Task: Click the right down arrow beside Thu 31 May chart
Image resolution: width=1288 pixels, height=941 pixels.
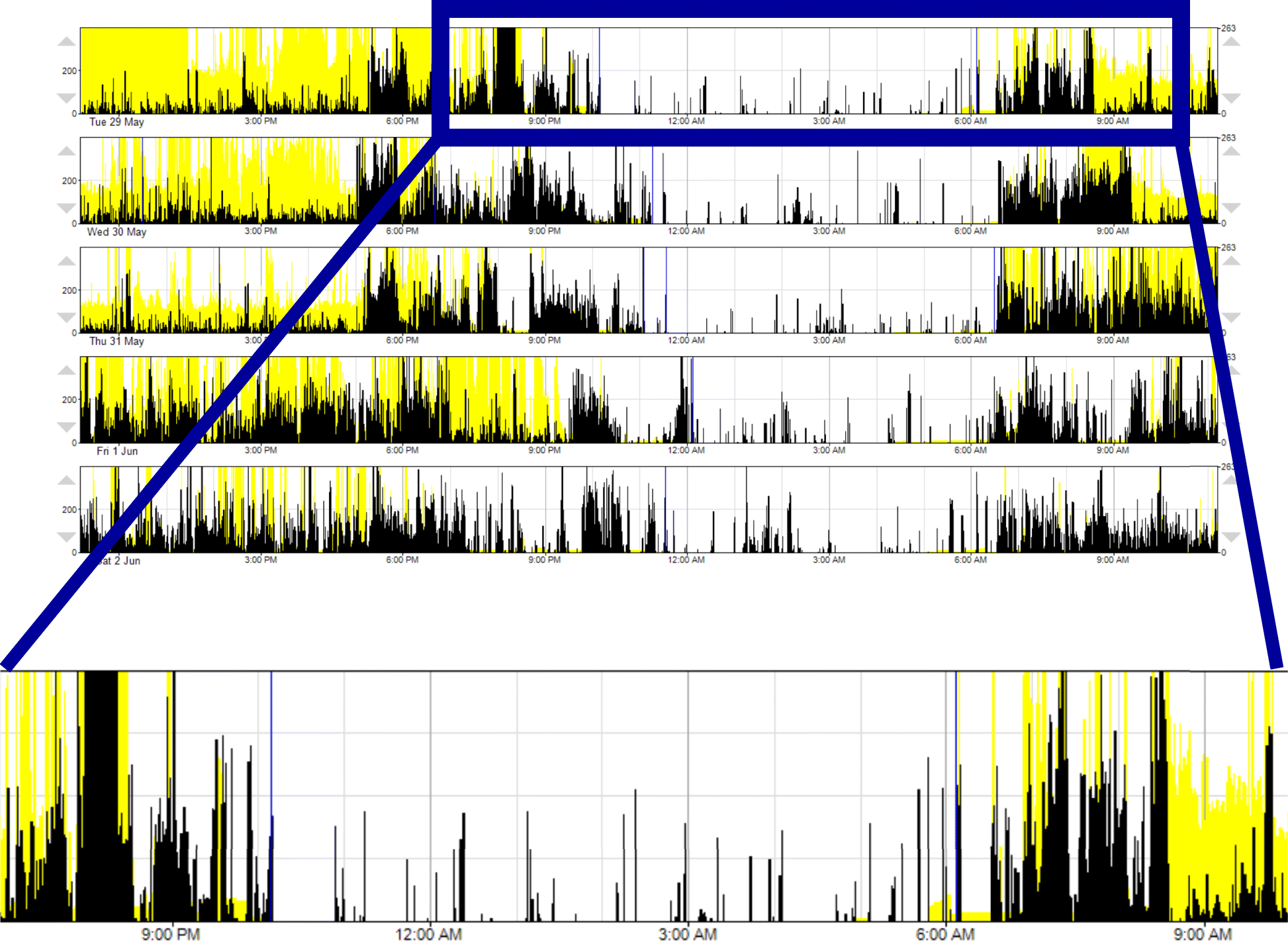Action: pyautogui.click(x=1230, y=317)
